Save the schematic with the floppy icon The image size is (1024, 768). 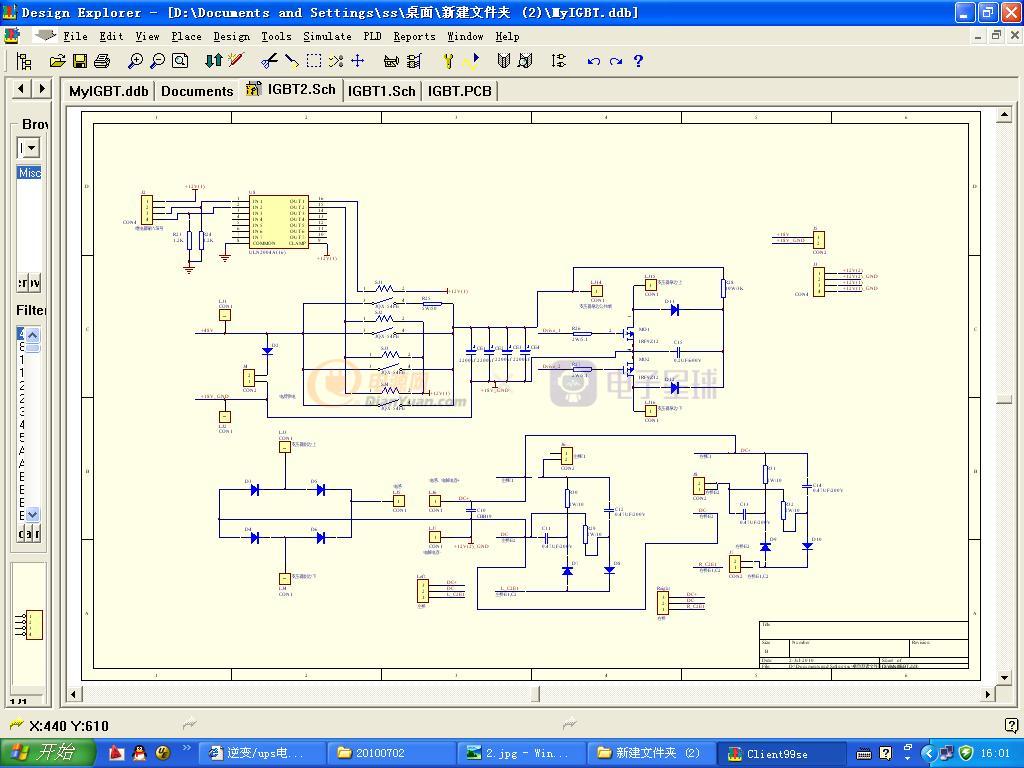80,61
